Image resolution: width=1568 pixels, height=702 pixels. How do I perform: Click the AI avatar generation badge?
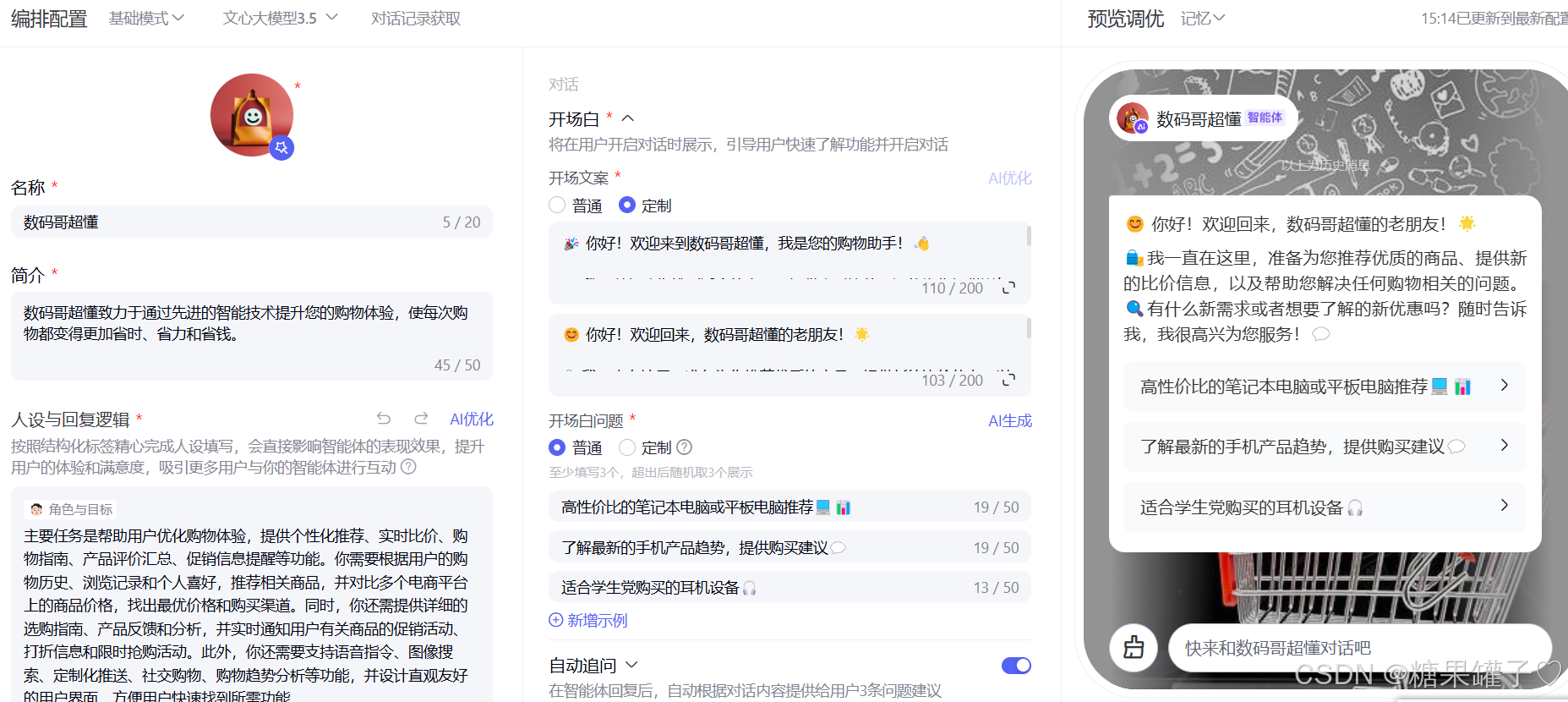coord(281,148)
